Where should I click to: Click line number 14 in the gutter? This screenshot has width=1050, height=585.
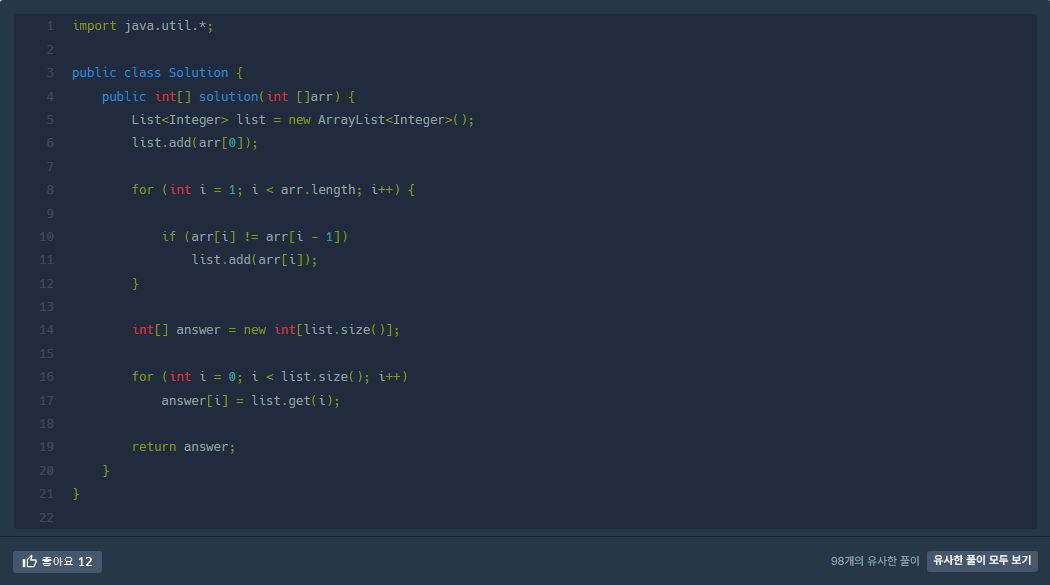pyautogui.click(x=46, y=330)
